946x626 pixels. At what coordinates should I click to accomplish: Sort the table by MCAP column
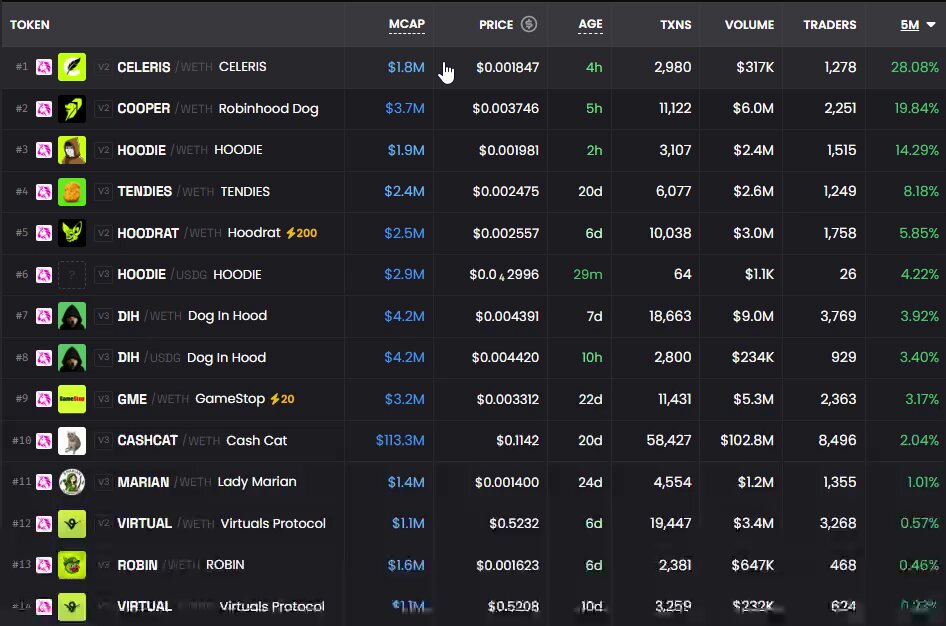tap(407, 24)
